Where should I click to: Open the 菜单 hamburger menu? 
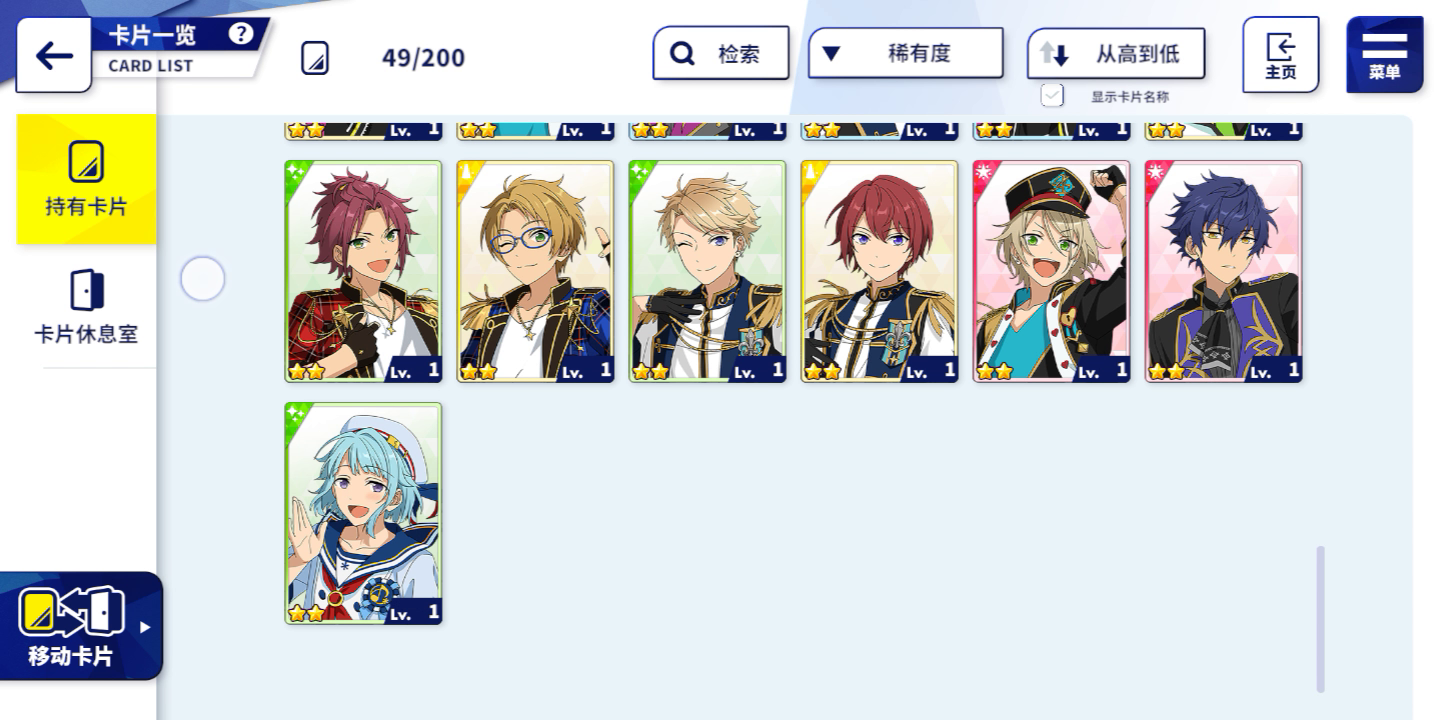[x=1384, y=55]
